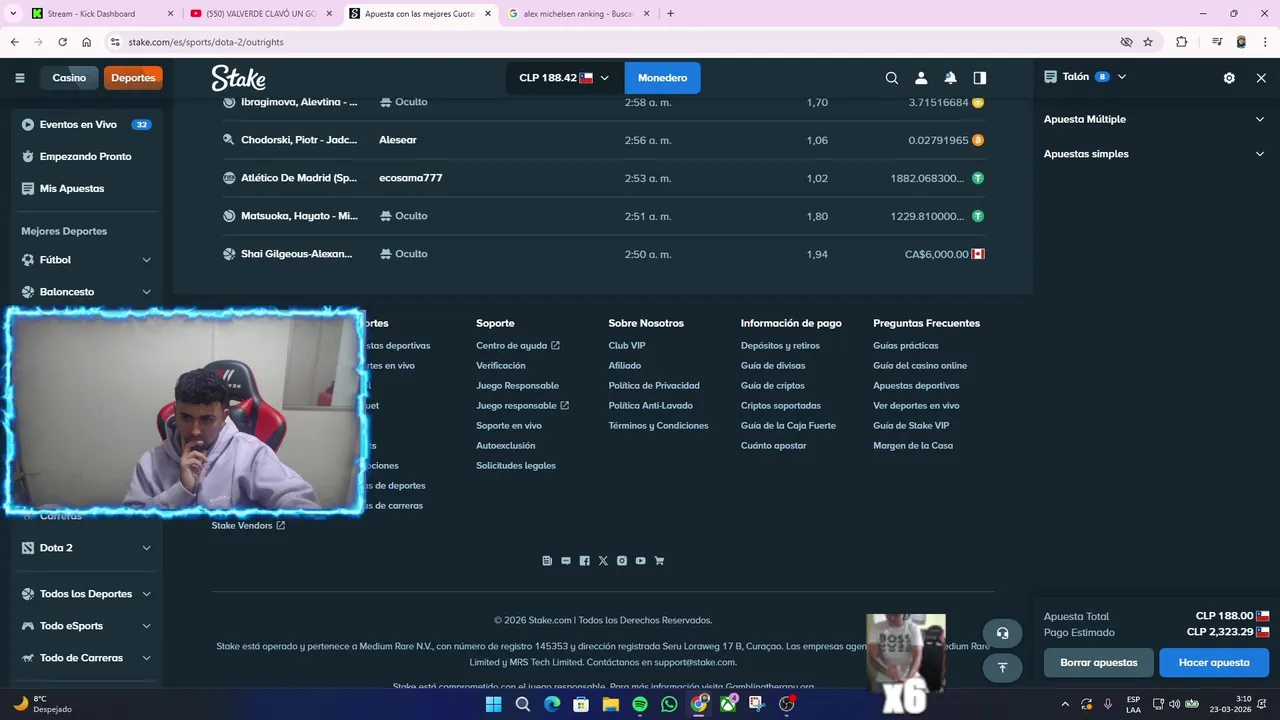Click the Shai Gilgeous-Alexander bet row
Screen dimensions: 1280x720
tap(604, 254)
